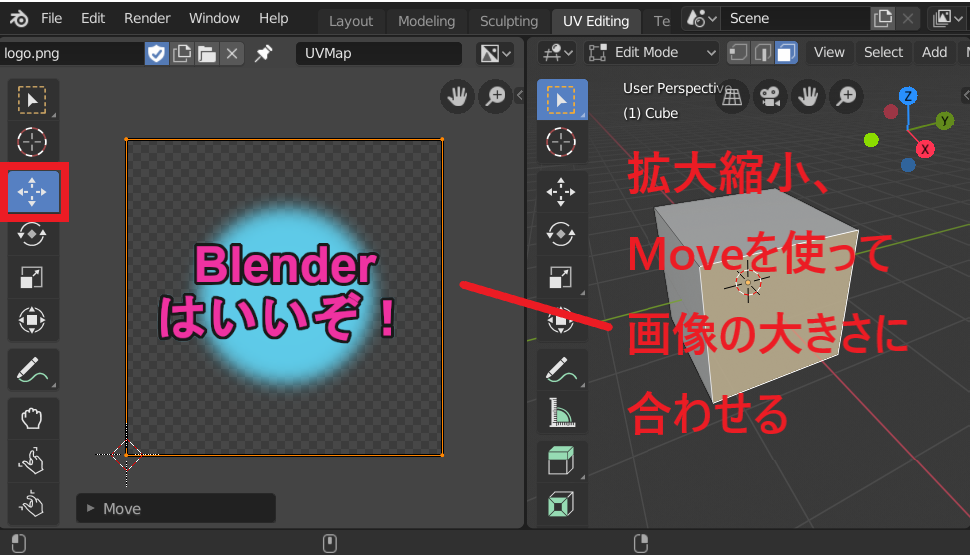Select the Annotate tool in UV editor
Screen dimensions: 970x555
[x=32, y=370]
